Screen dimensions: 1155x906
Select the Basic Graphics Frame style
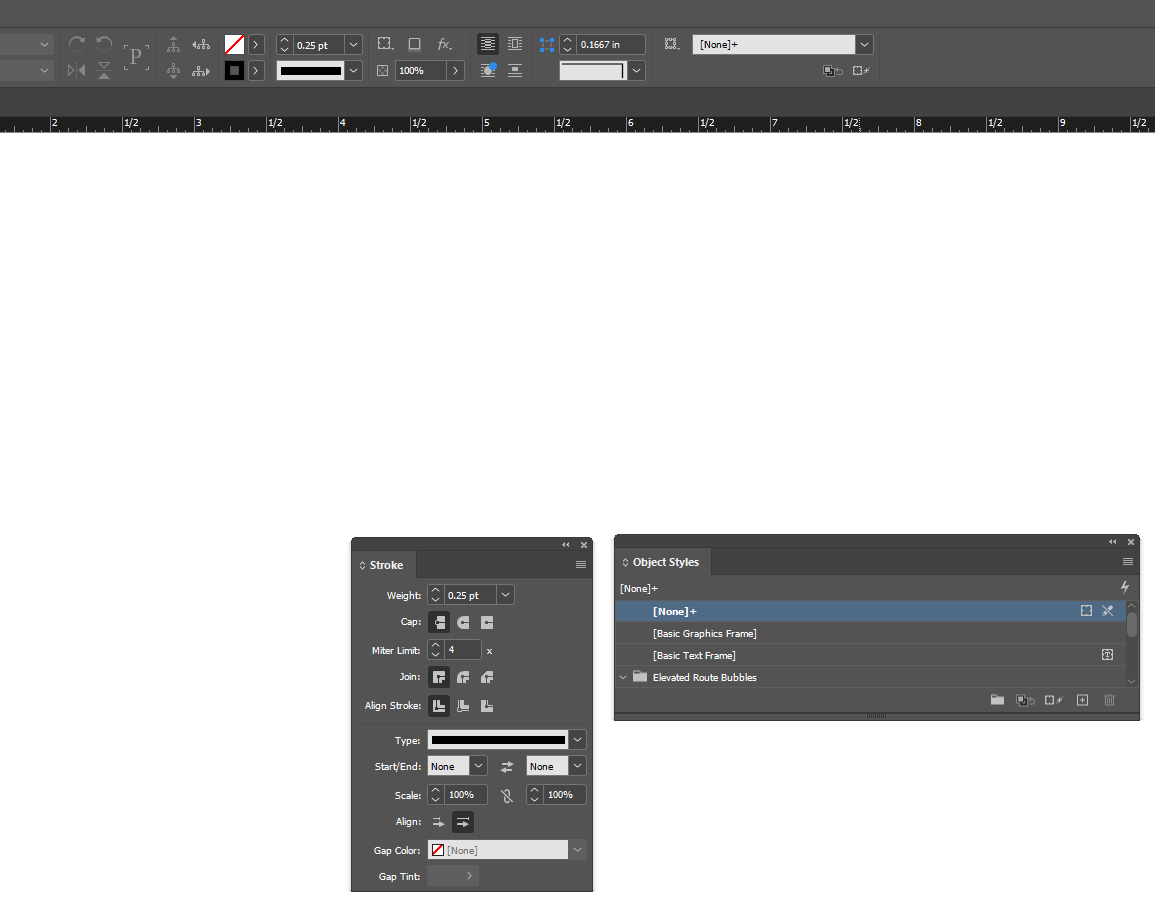point(705,633)
